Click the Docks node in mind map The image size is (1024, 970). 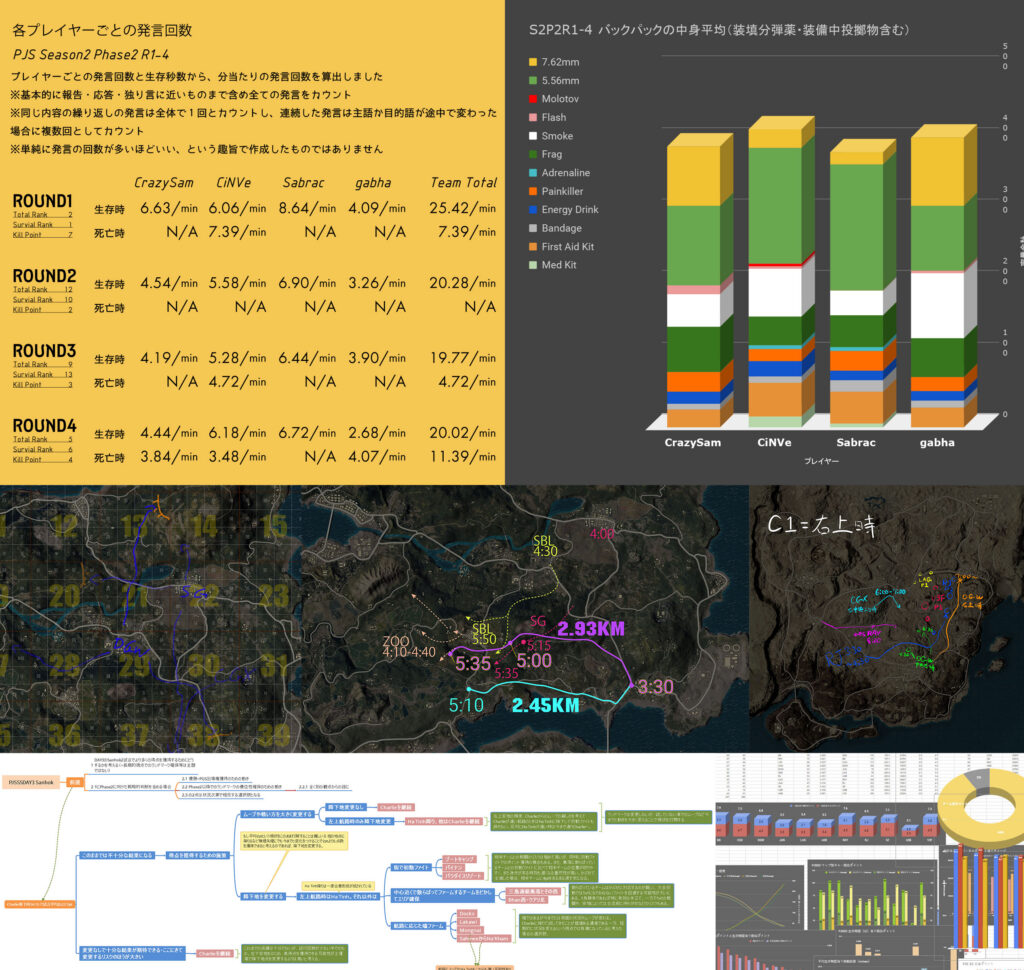(466, 912)
